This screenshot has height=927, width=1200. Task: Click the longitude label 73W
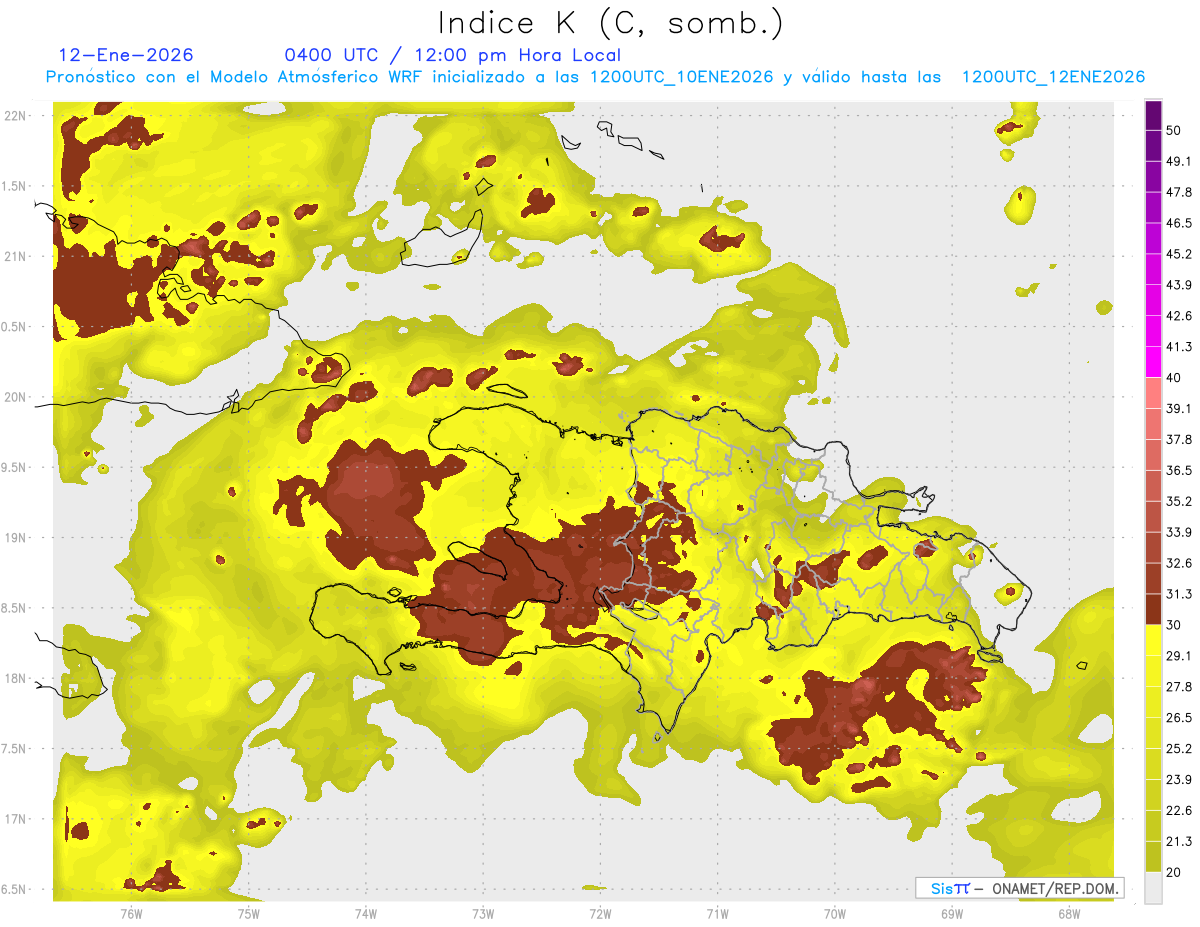483,913
